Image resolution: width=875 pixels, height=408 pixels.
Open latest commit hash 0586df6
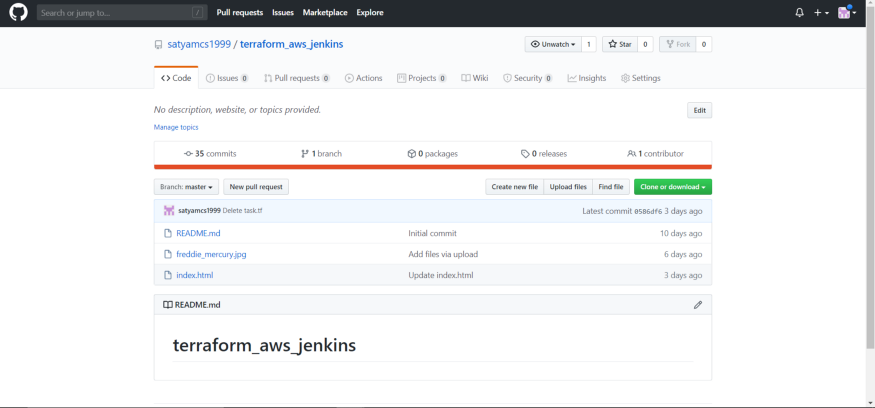(648, 211)
